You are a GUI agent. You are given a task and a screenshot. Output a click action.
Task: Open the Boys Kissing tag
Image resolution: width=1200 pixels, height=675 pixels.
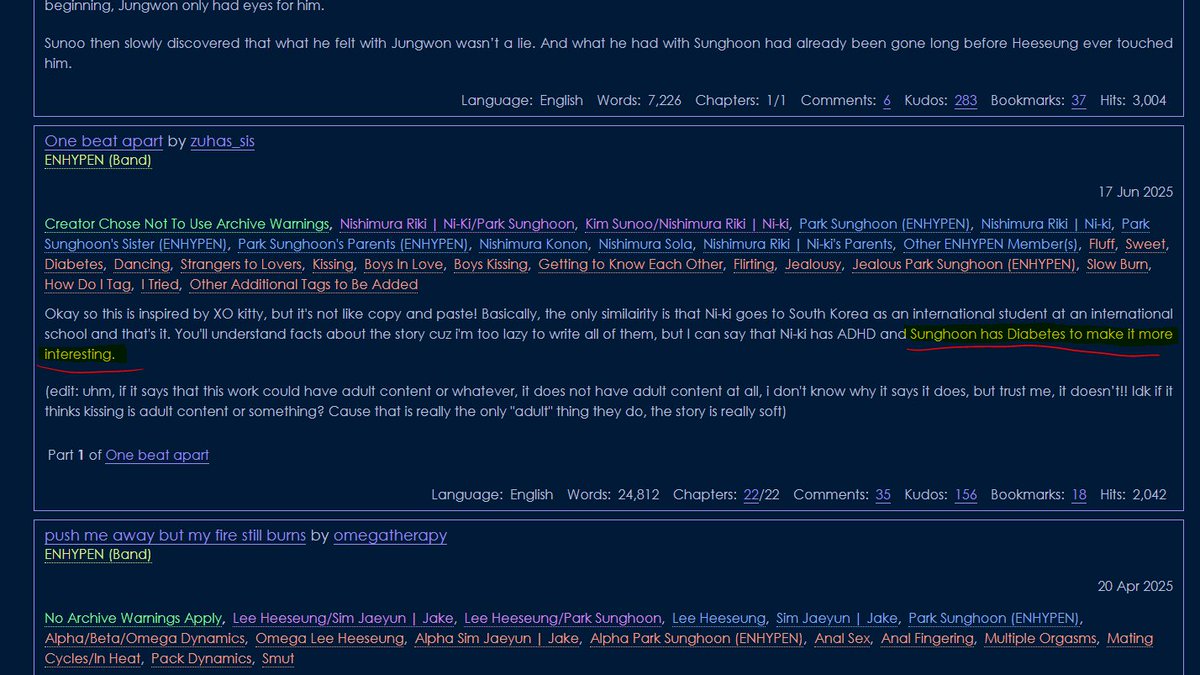490,264
